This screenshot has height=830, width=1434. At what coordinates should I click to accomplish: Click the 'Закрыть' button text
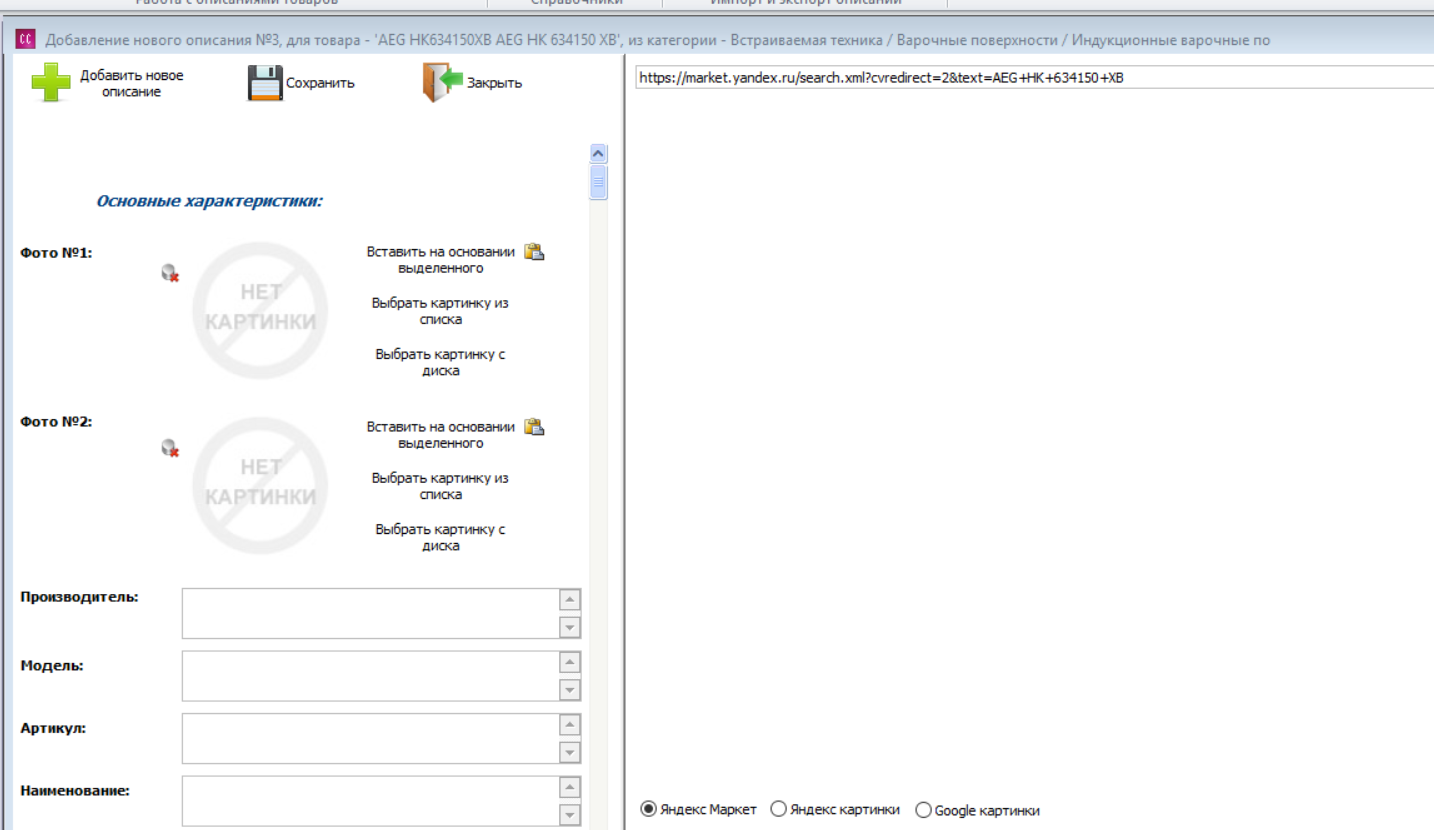pyautogui.click(x=494, y=83)
